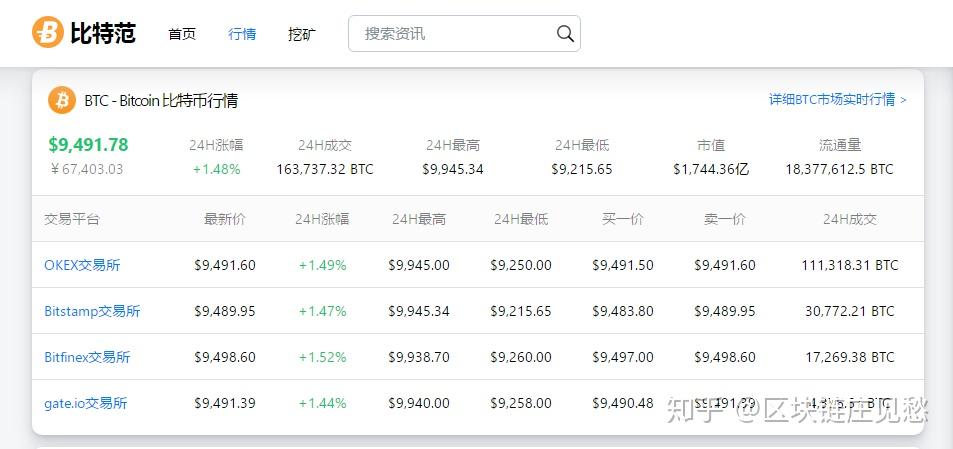Click the $9,945.34 summary 24H high
Image resolution: width=953 pixels, height=449 pixels.
pyautogui.click(x=453, y=170)
